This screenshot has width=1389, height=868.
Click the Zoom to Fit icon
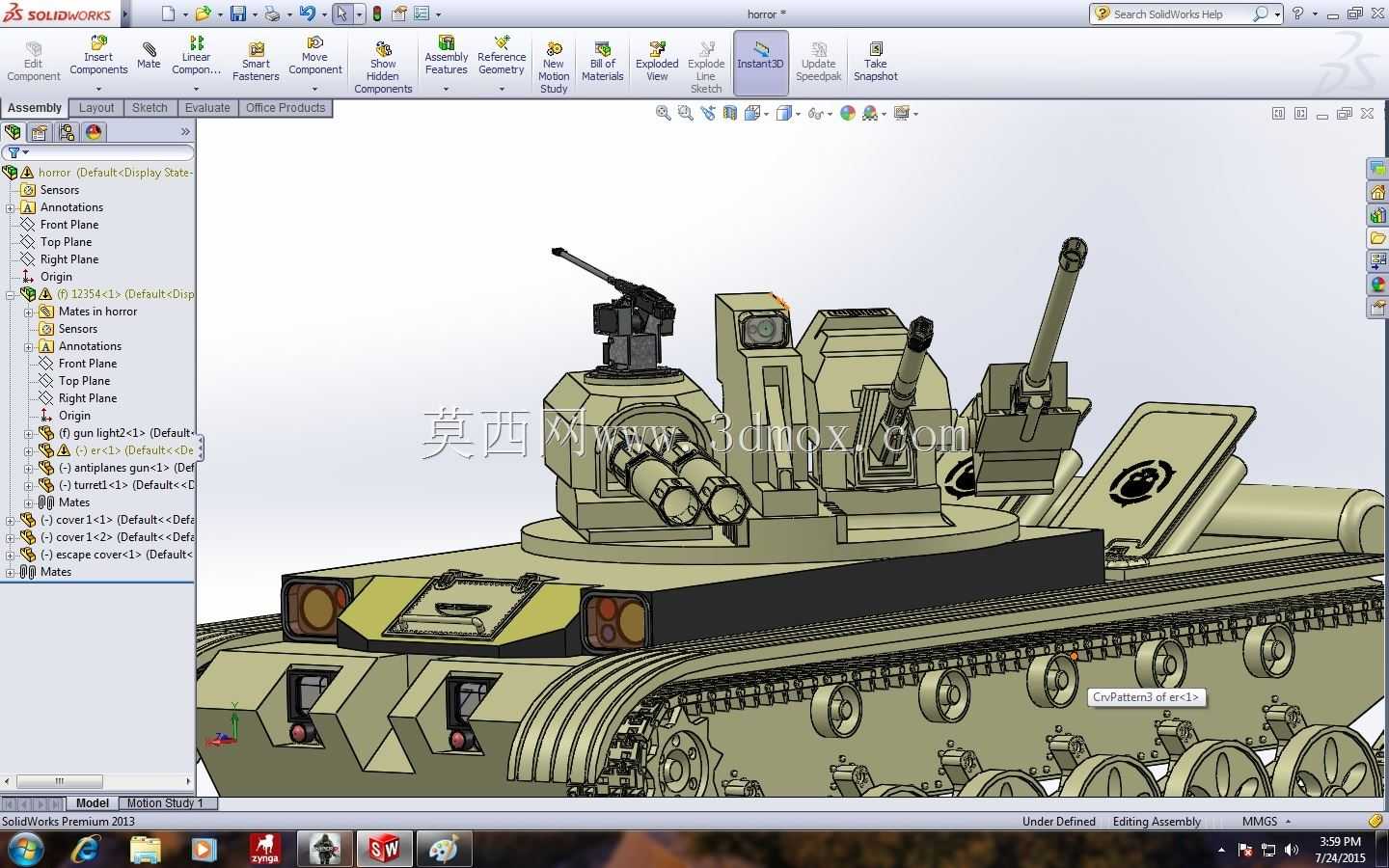(664, 113)
